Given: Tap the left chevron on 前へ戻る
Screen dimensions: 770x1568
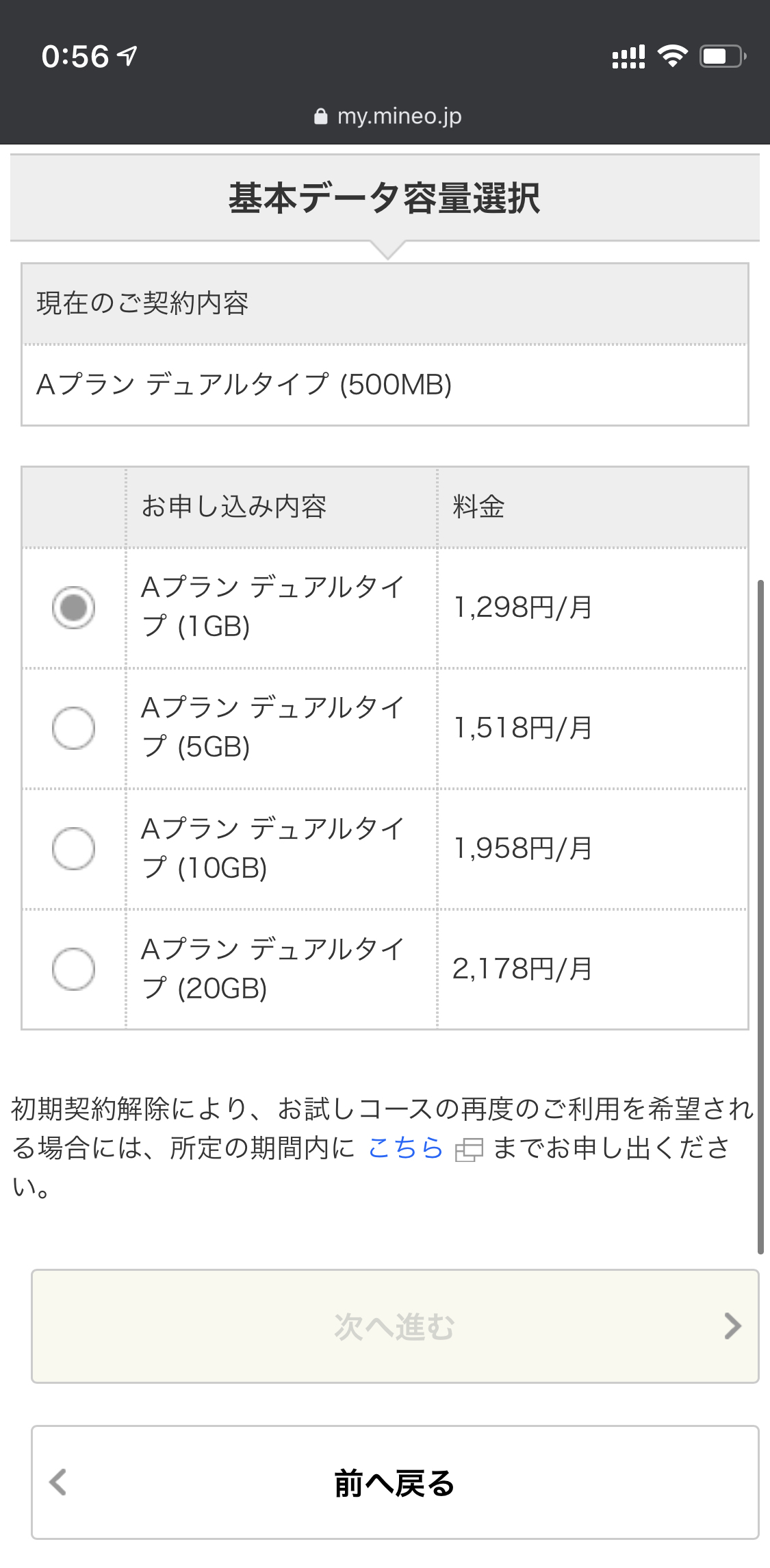Looking at the screenshot, I should click(x=58, y=1482).
